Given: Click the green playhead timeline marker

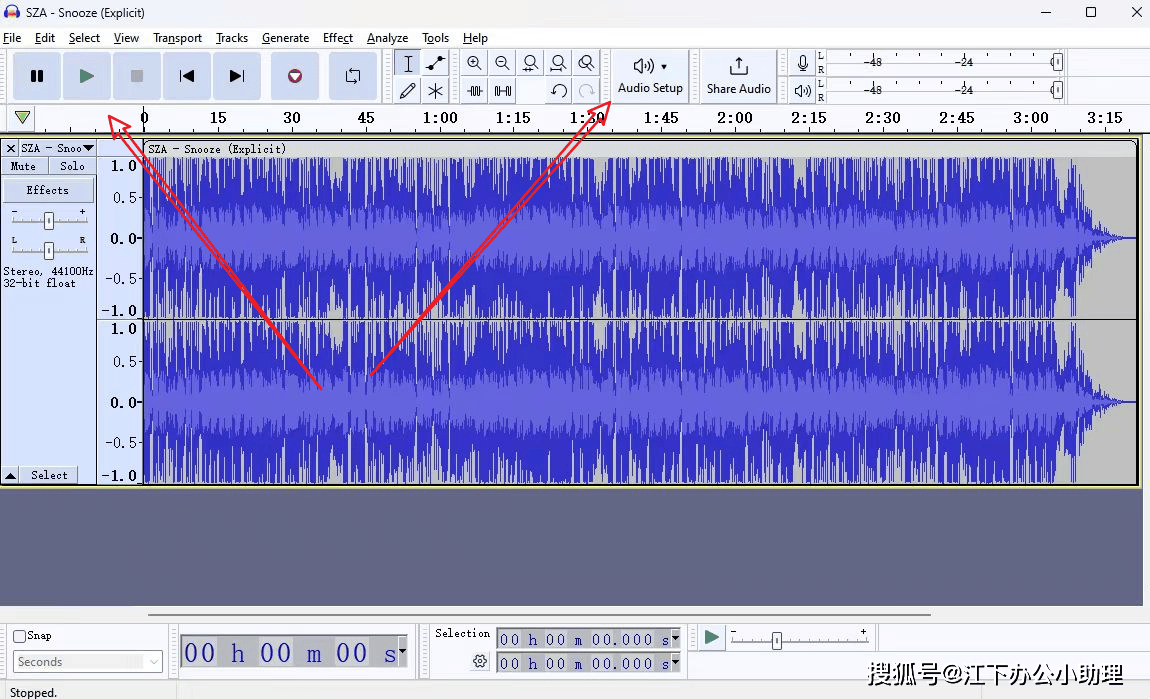Looking at the screenshot, I should 23,117.
